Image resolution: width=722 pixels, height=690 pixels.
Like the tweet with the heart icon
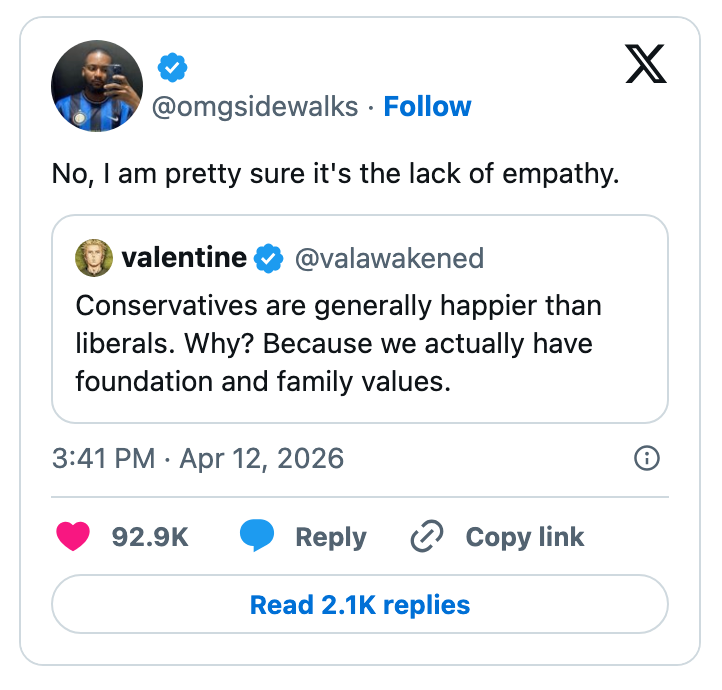pyautogui.click(x=73, y=536)
